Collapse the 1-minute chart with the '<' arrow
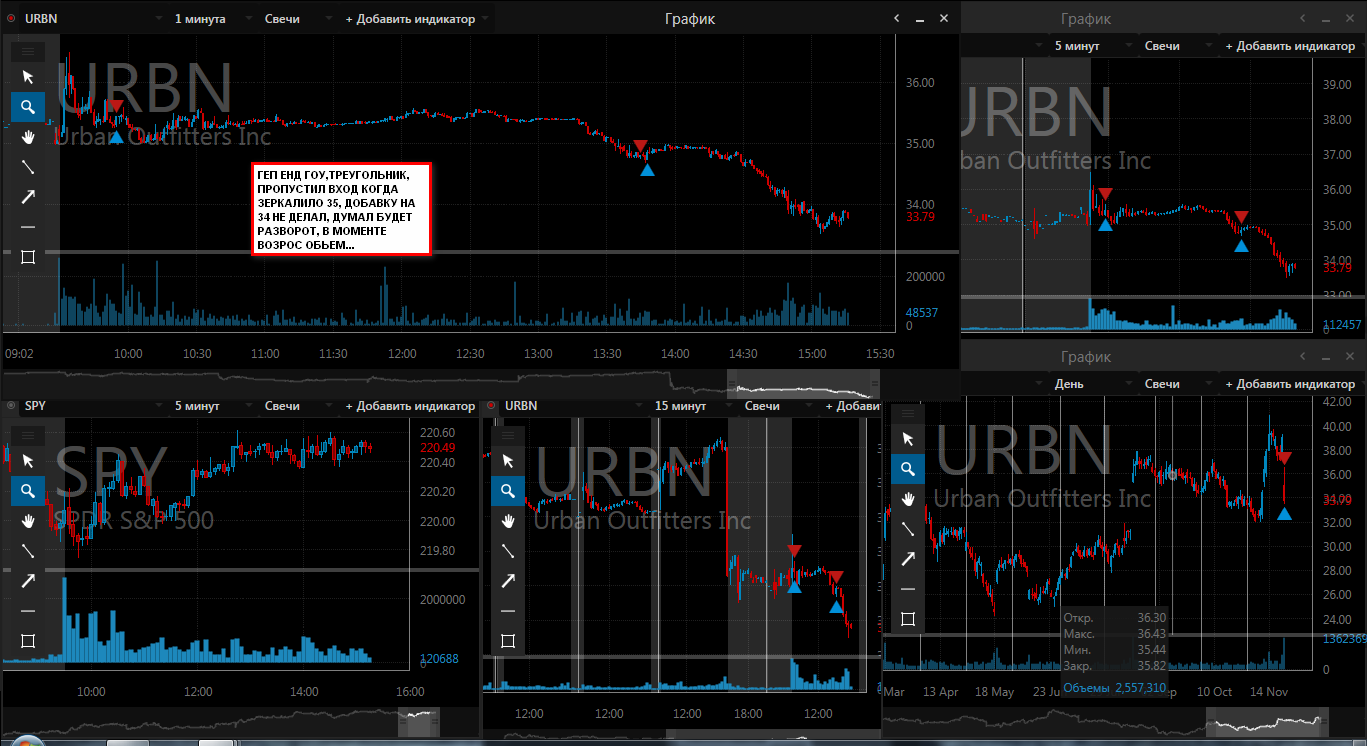 pos(897,18)
